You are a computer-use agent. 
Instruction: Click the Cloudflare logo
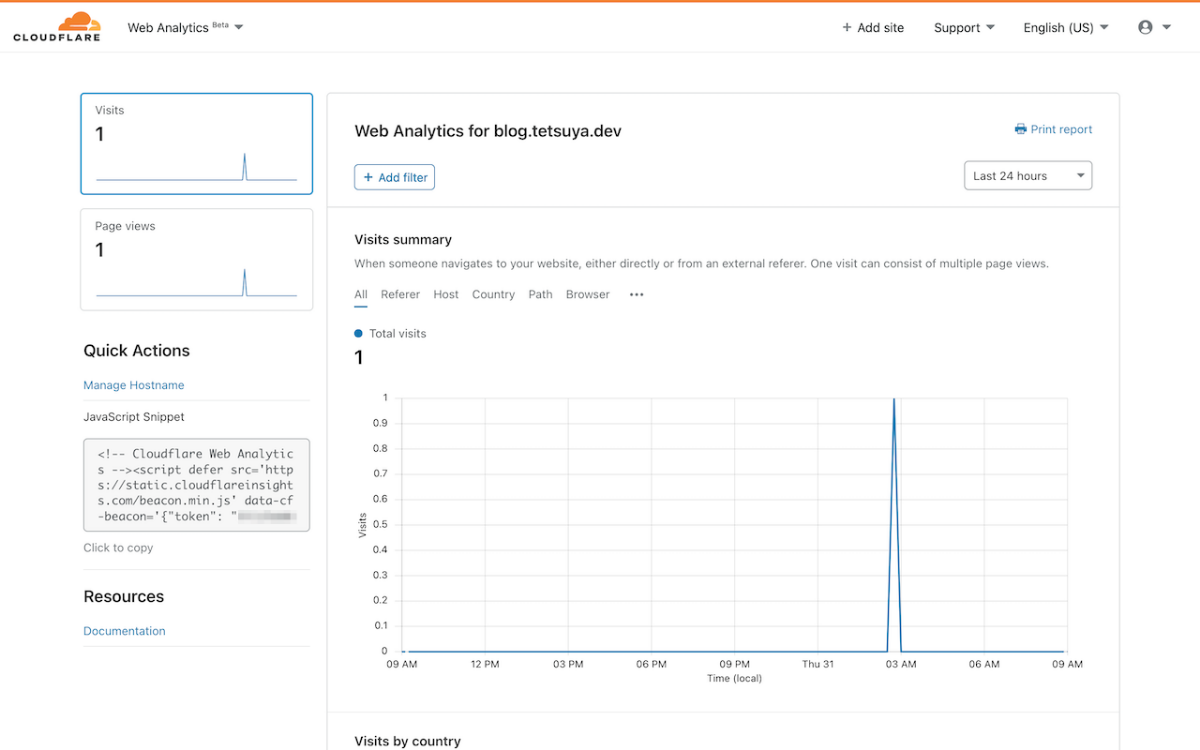click(x=57, y=27)
